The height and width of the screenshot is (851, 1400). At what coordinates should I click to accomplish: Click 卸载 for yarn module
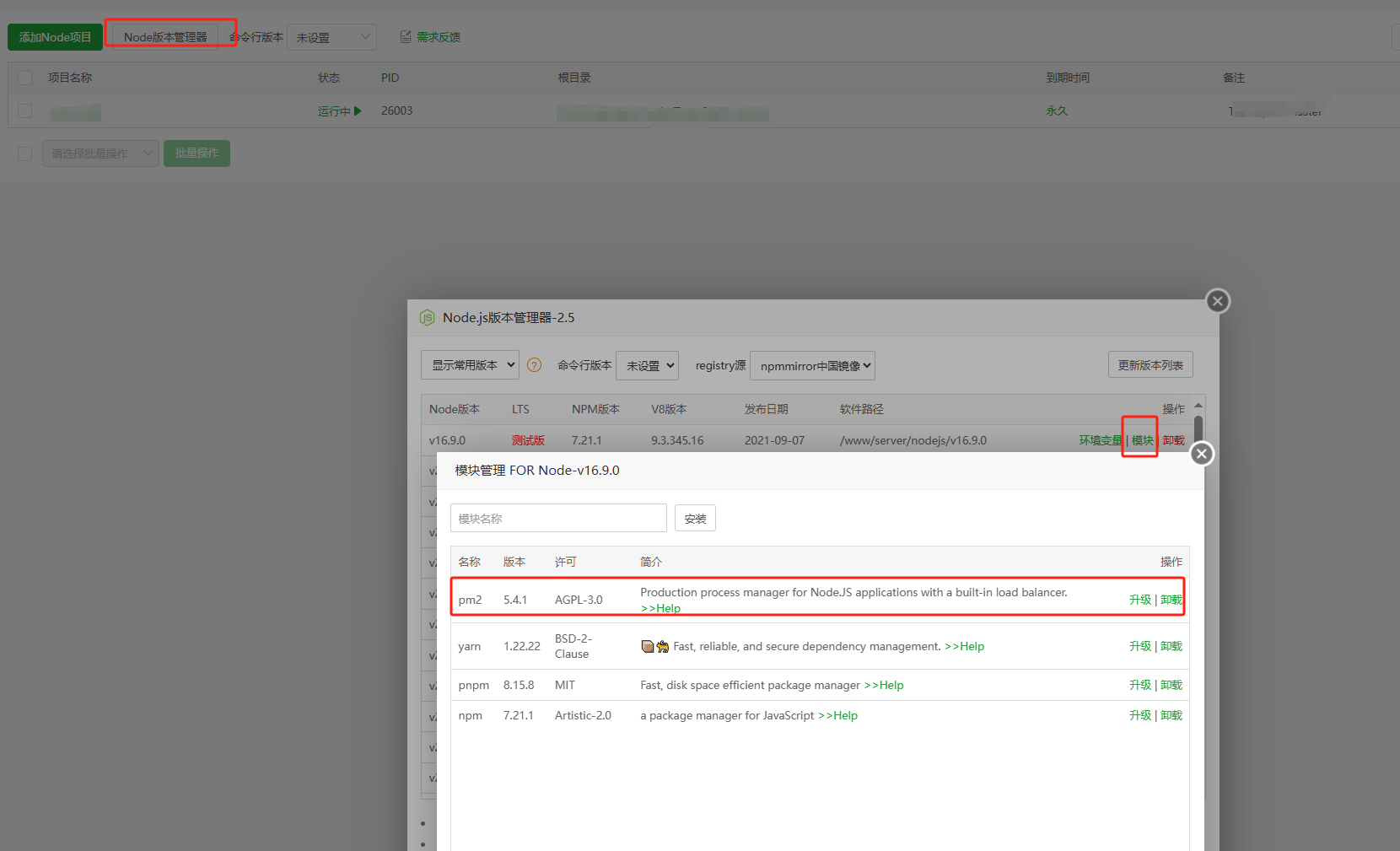pos(1171,646)
